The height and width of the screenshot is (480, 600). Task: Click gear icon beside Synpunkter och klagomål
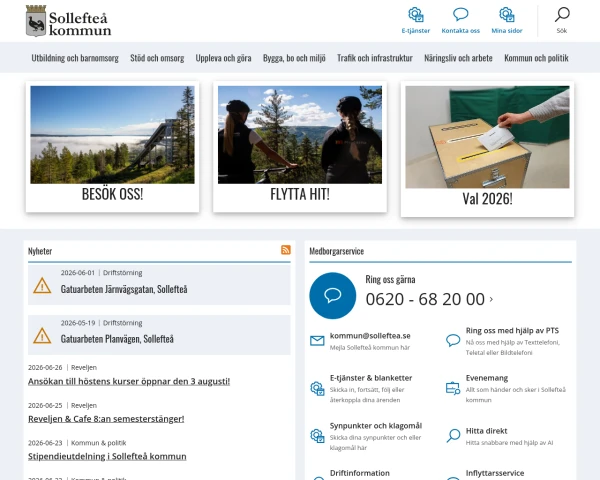pyautogui.click(x=317, y=436)
